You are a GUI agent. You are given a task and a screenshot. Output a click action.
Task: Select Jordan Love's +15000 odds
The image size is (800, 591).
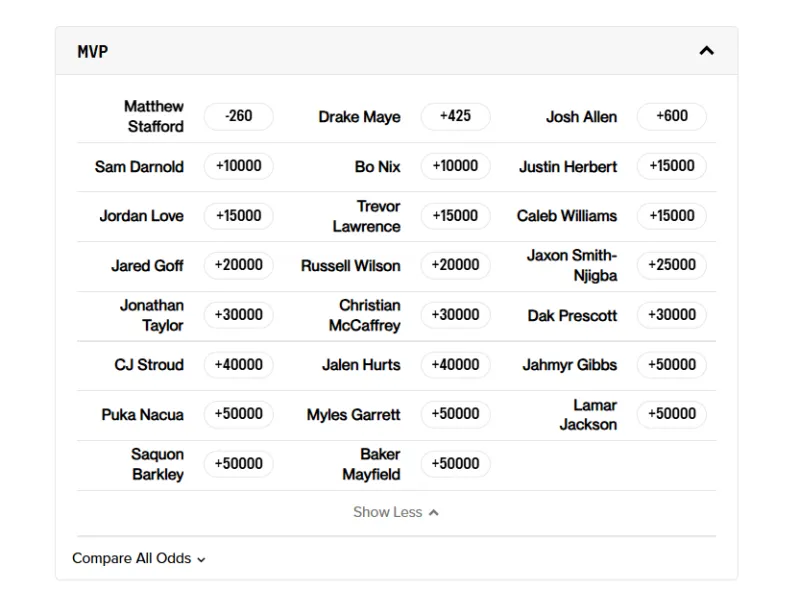238,216
